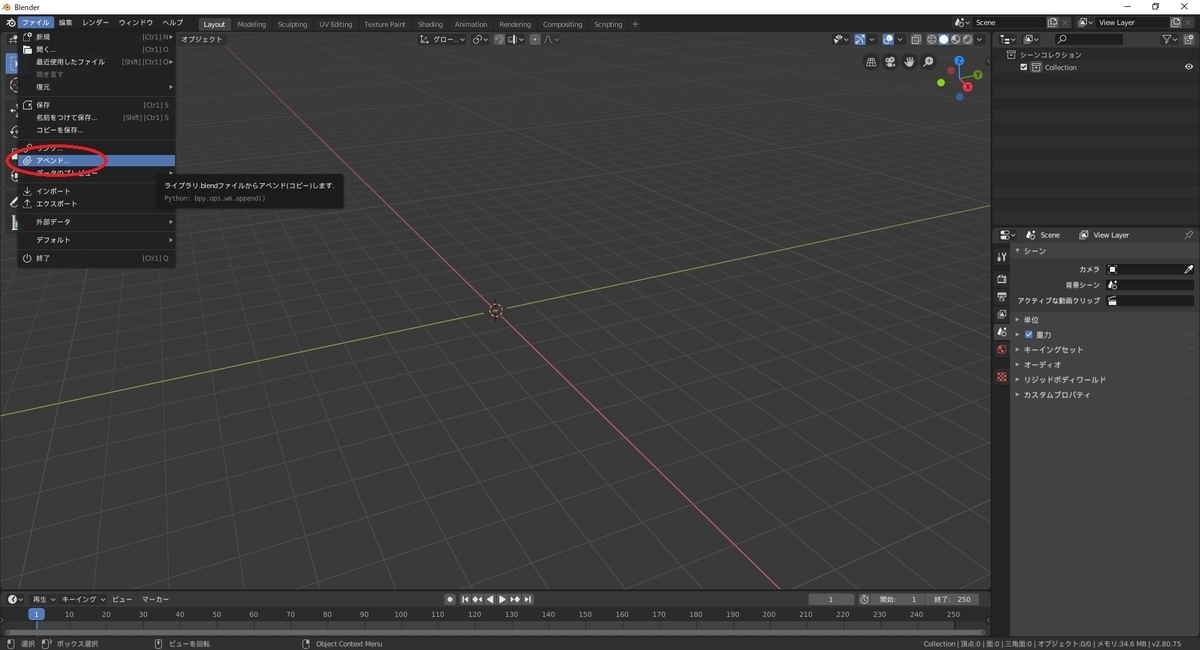
Task: Hide Collection with eye icon
Action: point(1189,67)
